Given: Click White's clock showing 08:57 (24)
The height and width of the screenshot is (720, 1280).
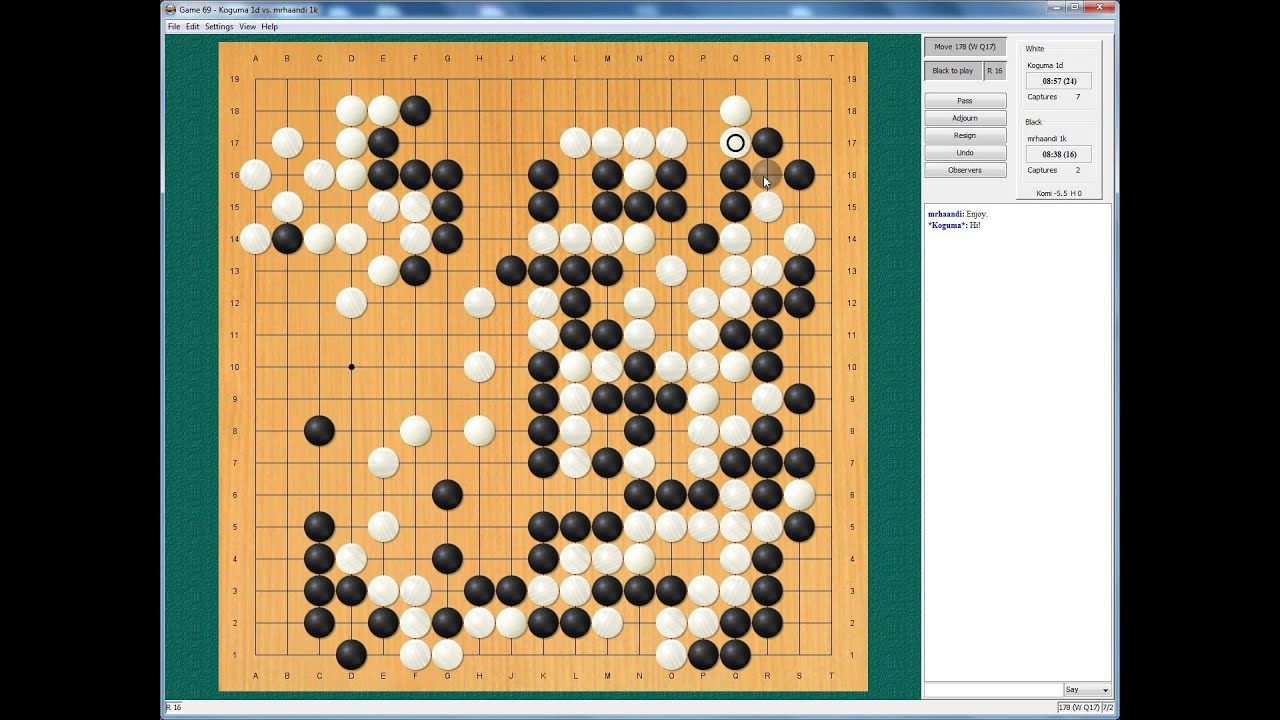Looking at the screenshot, I should click(1058, 81).
